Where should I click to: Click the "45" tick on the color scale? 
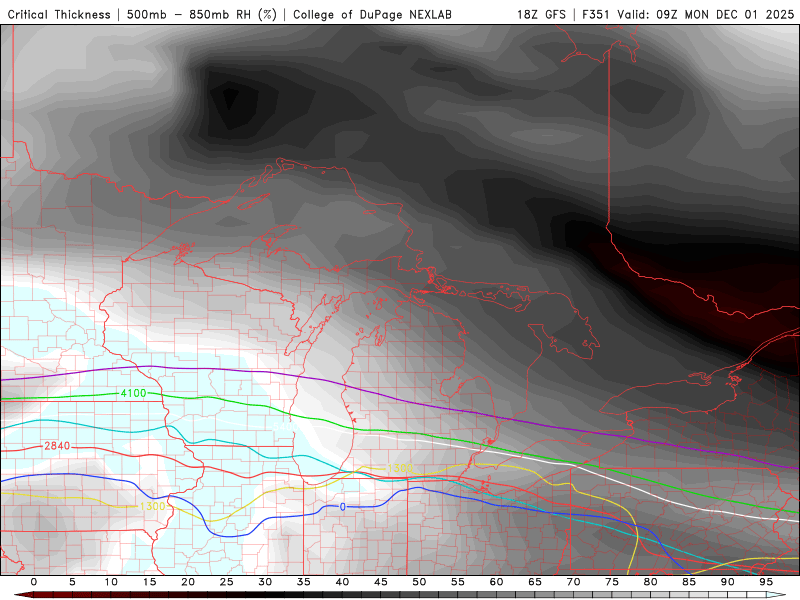(x=381, y=582)
